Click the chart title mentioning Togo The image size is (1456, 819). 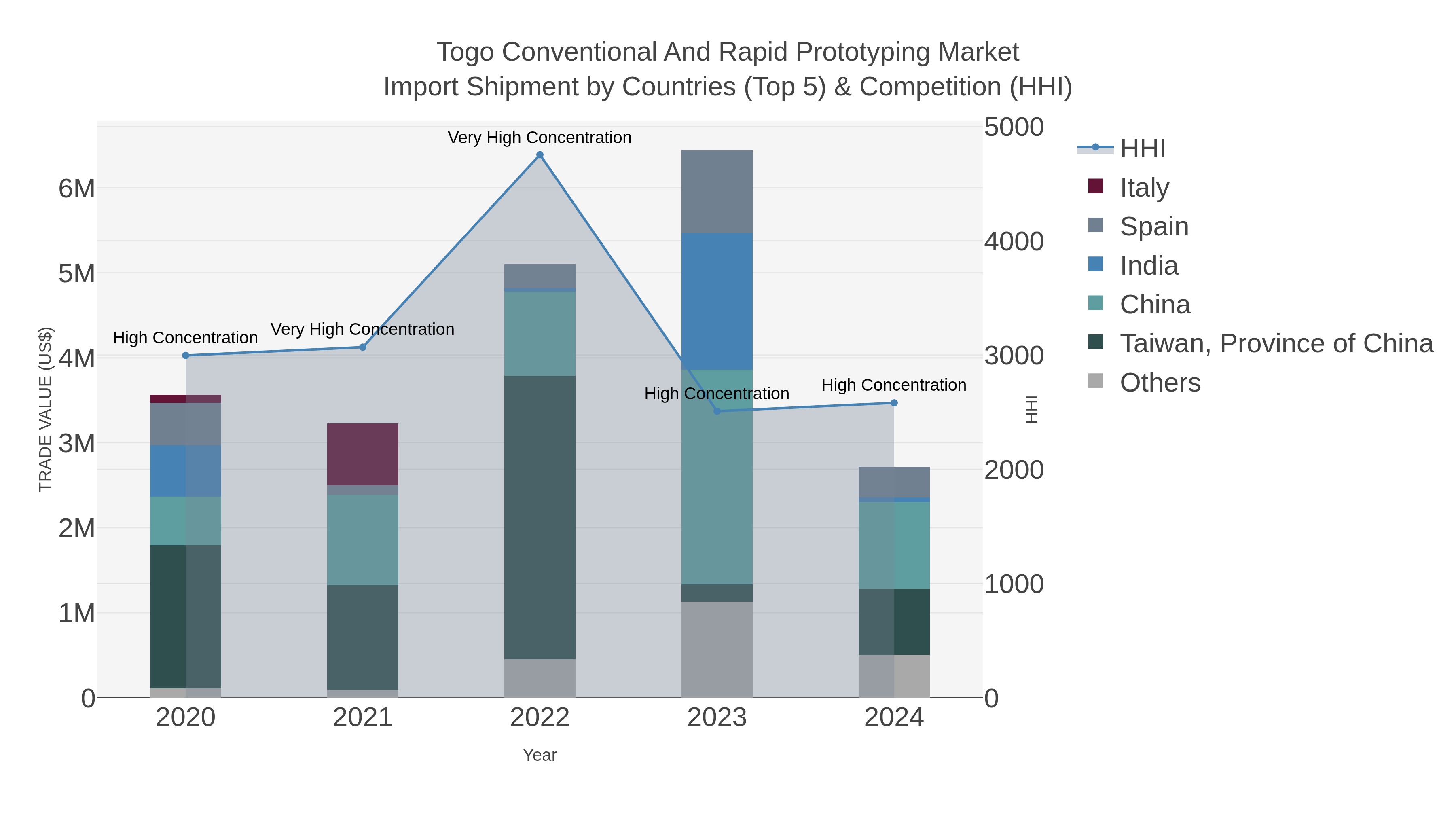tap(728, 52)
